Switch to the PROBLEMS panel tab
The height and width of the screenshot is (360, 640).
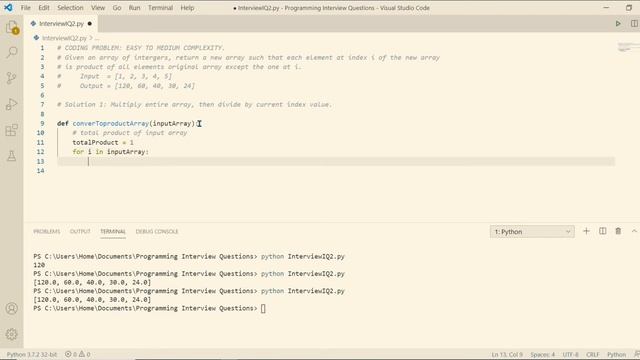47,231
